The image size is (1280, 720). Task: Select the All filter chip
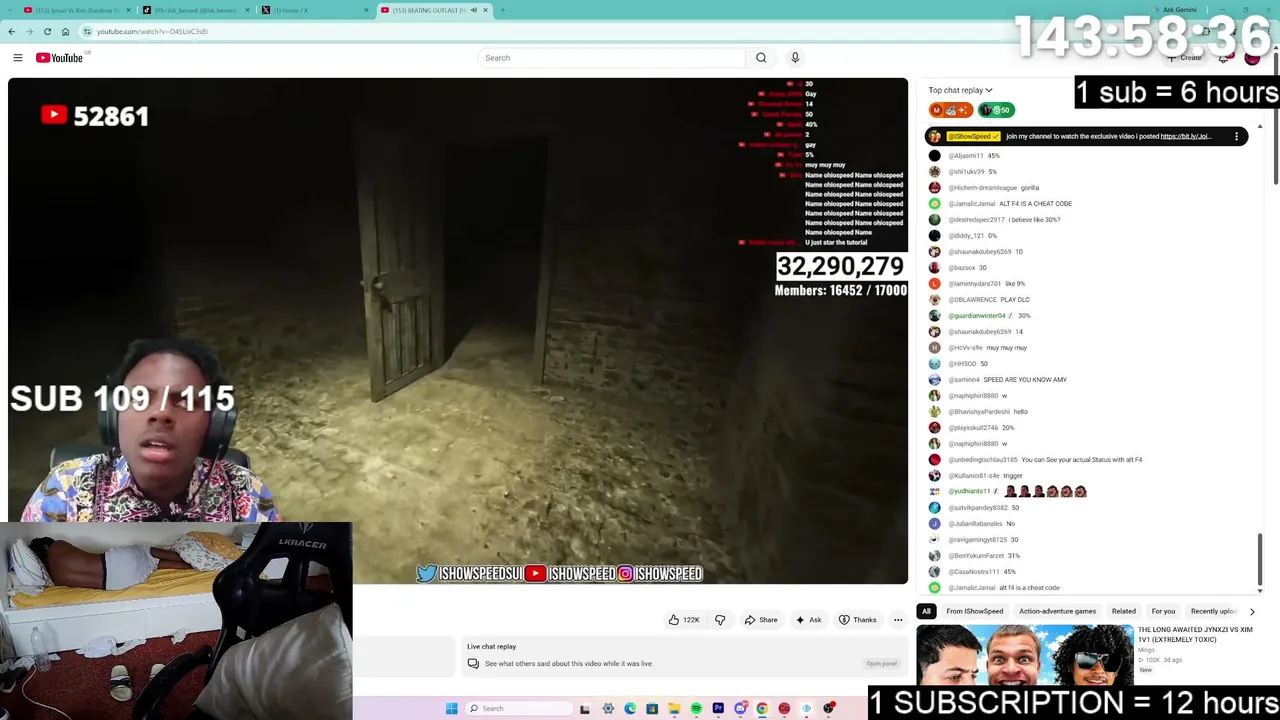click(926, 611)
